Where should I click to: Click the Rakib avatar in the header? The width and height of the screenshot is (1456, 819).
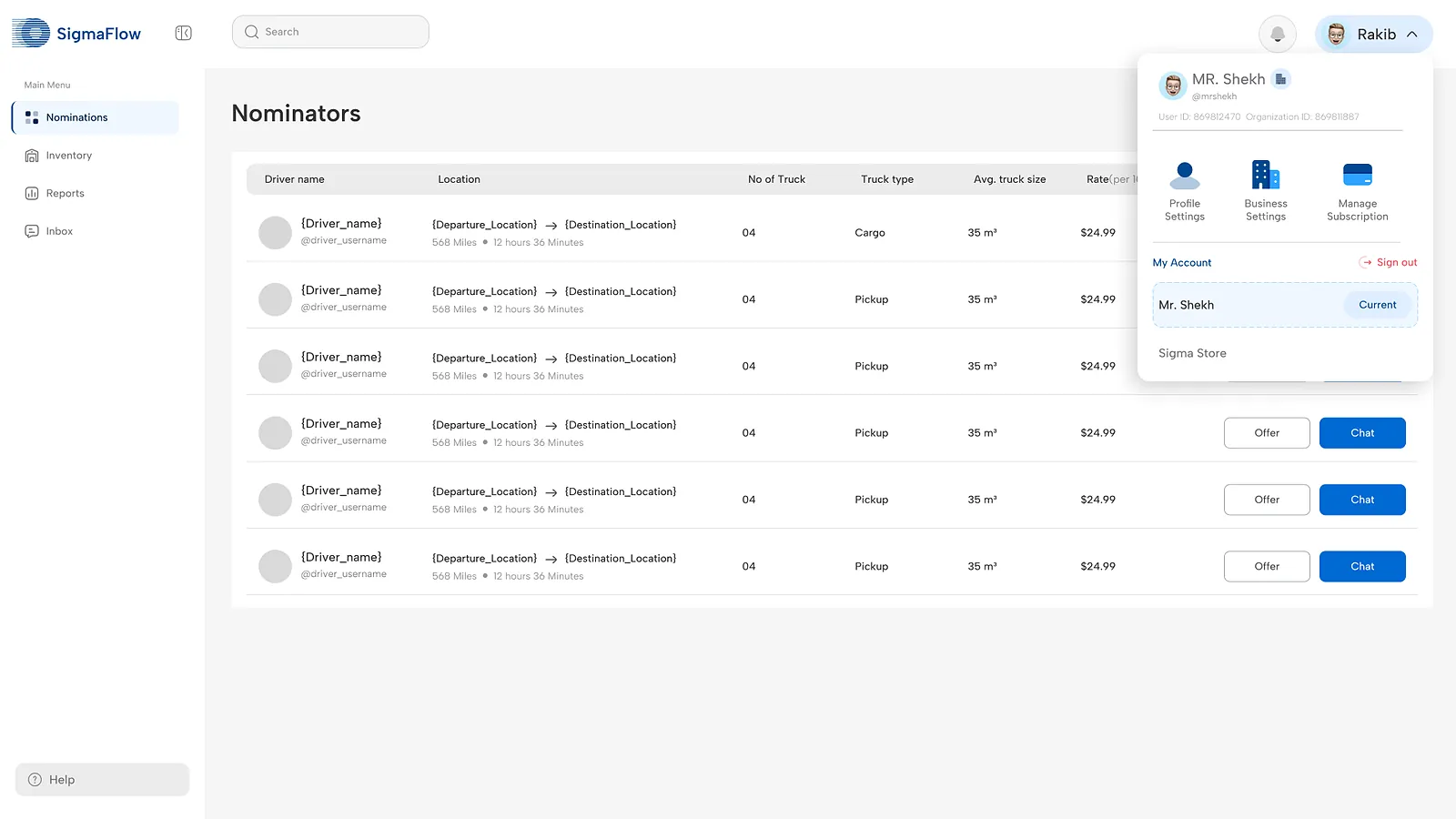[x=1336, y=35]
